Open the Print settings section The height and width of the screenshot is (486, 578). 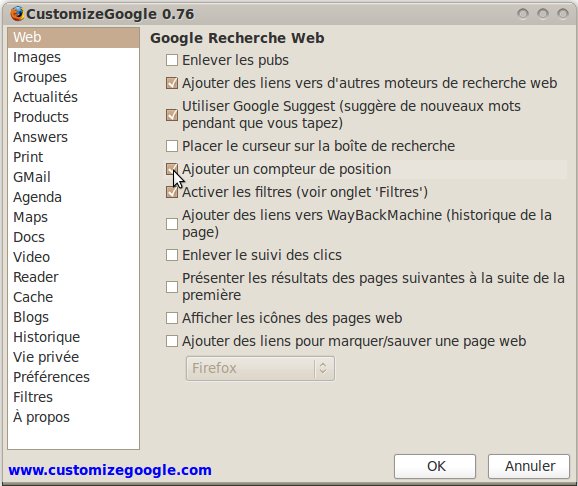click(73, 157)
